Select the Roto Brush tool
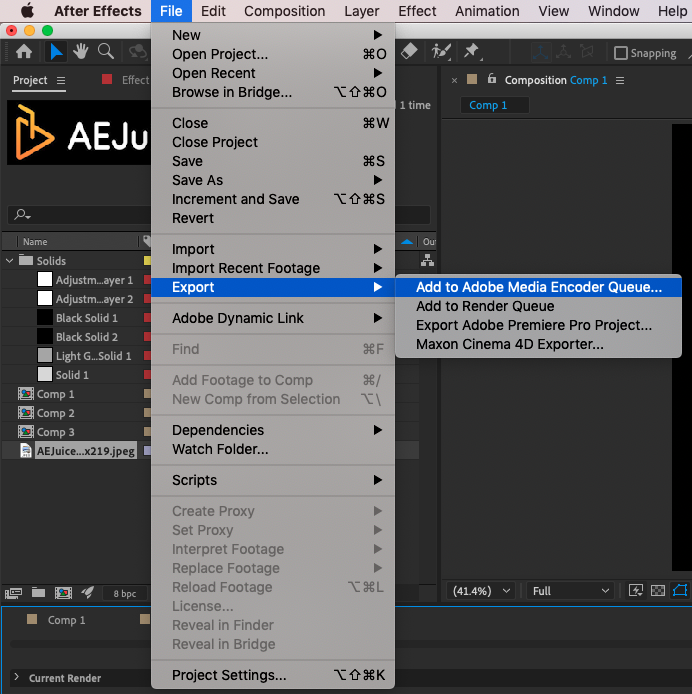Image resolution: width=692 pixels, height=694 pixels. 441,52
